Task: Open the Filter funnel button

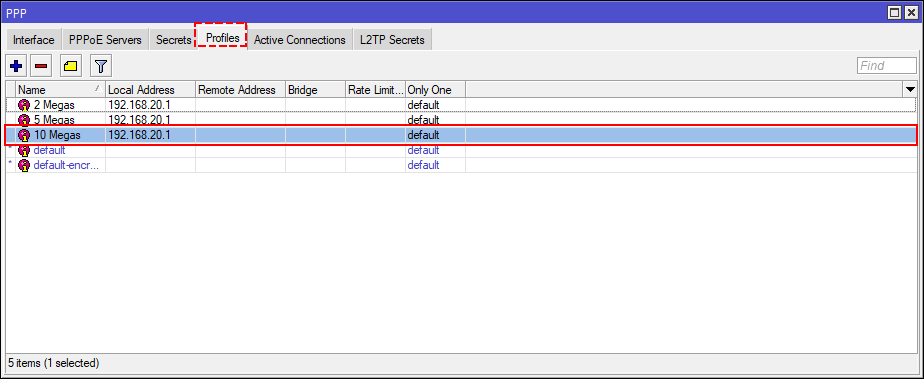Action: pos(101,65)
